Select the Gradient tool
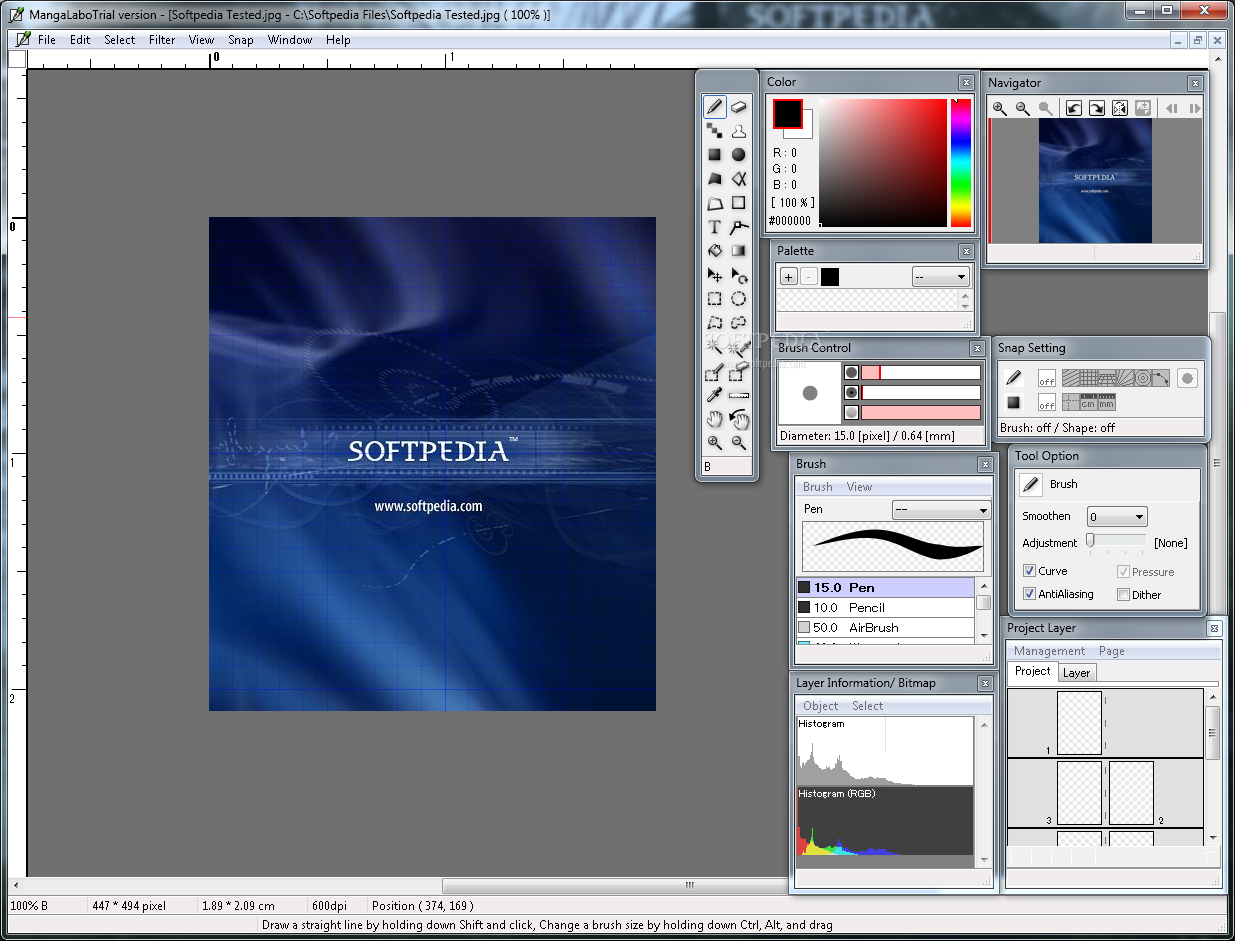Screen dimensions: 1235x941 (x=739, y=251)
